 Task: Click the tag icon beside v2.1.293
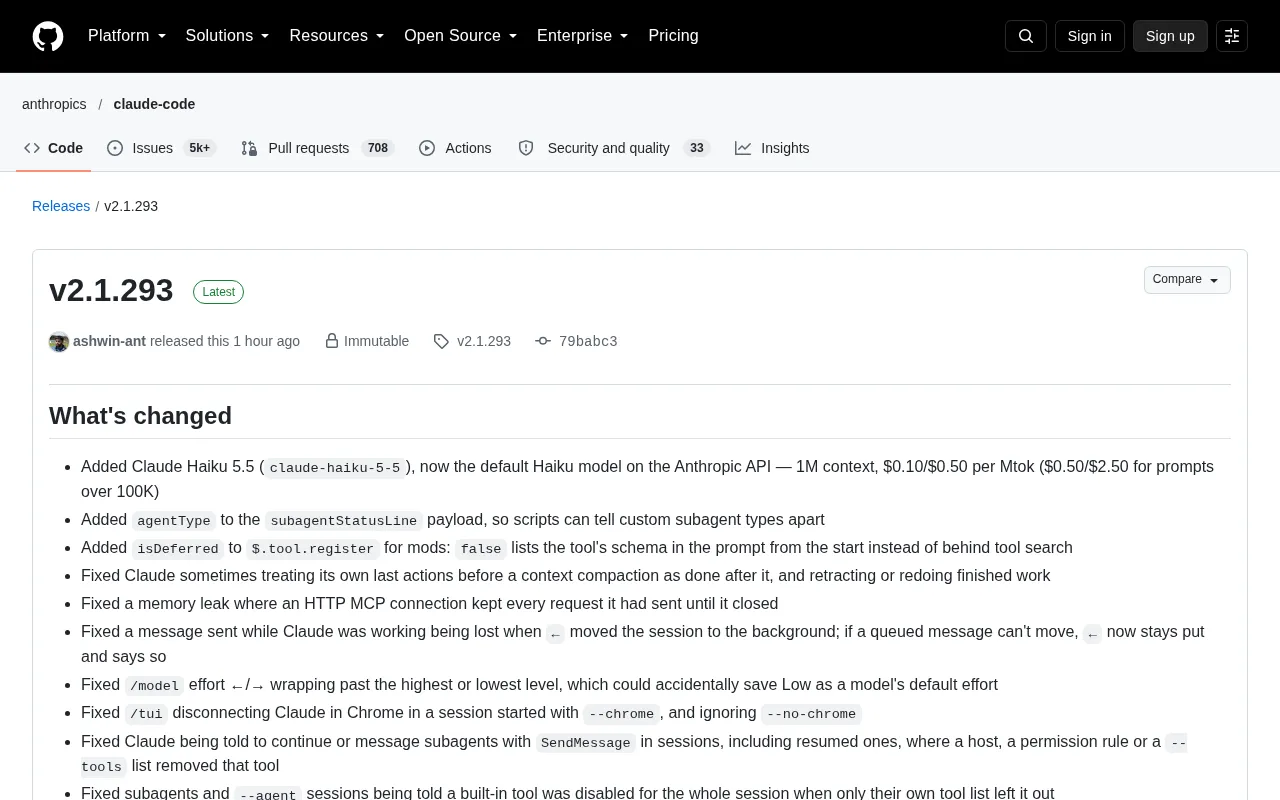coord(441,342)
